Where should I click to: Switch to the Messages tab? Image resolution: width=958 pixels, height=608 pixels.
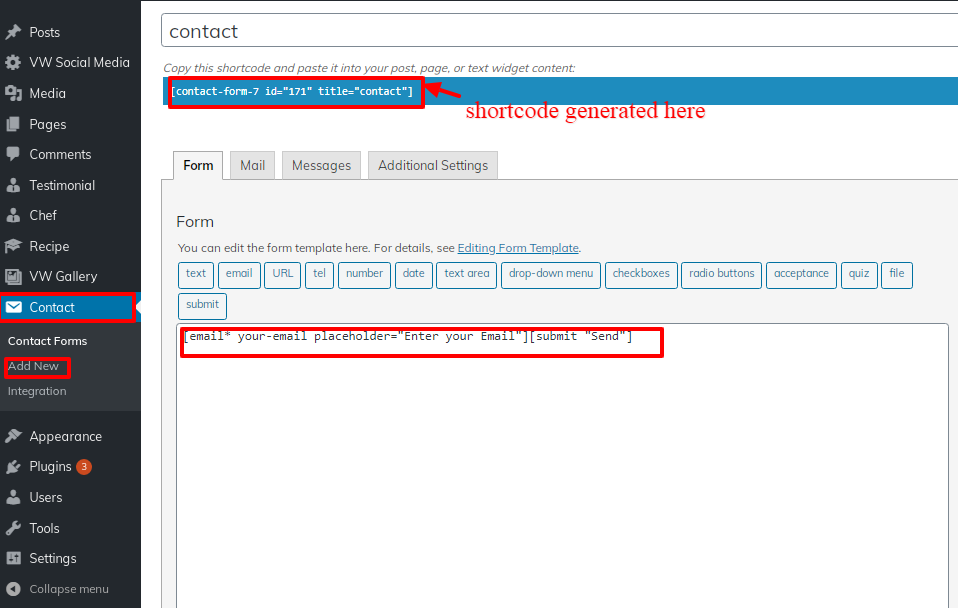click(x=321, y=165)
